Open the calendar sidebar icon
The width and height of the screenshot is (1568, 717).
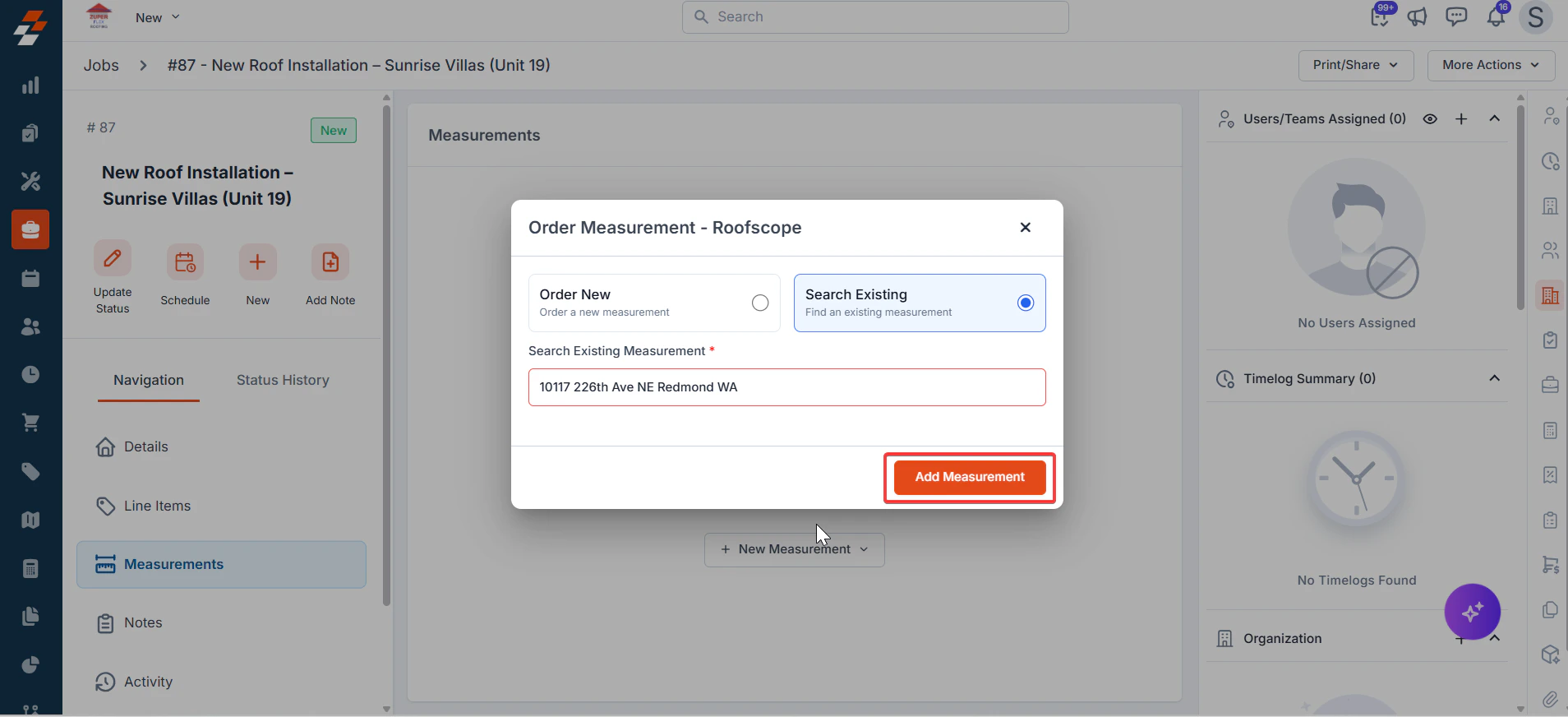point(30,278)
